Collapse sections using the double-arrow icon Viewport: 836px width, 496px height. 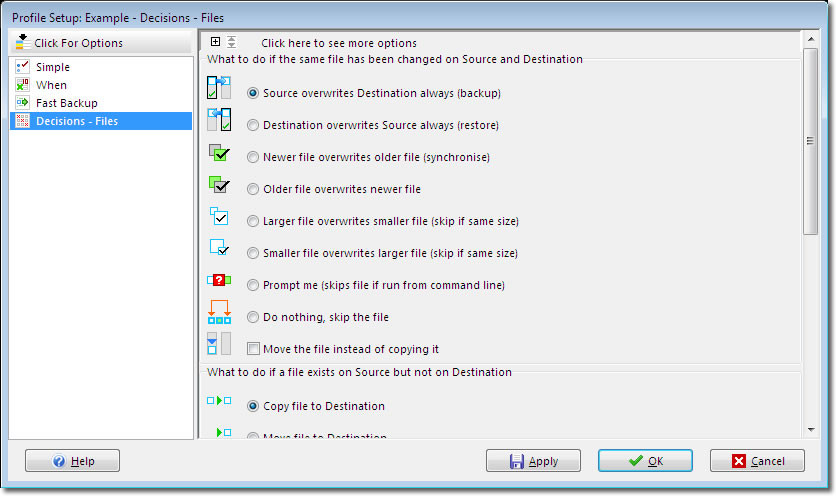coord(231,42)
